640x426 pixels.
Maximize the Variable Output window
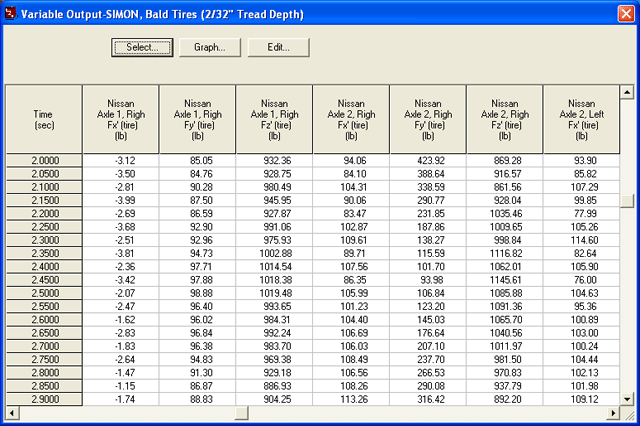tap(603, 12)
